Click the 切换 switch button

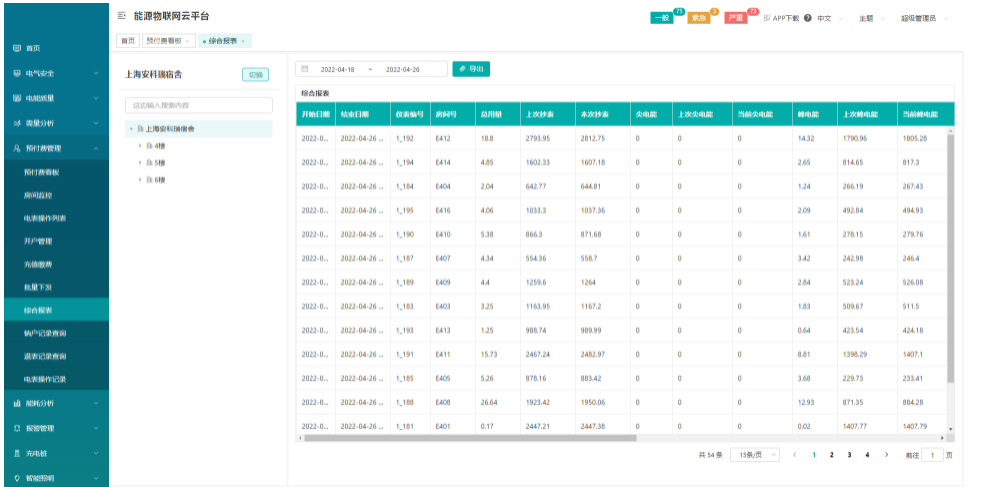[256, 75]
